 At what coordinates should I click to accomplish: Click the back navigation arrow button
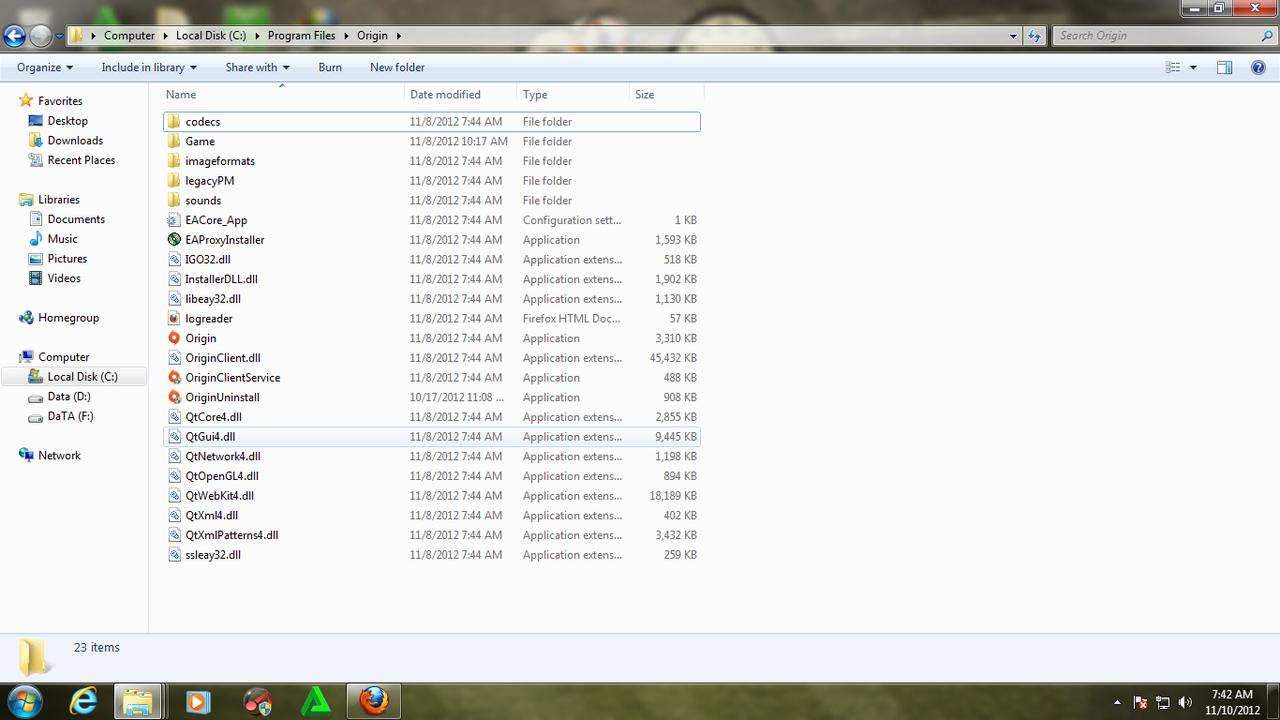pos(14,36)
